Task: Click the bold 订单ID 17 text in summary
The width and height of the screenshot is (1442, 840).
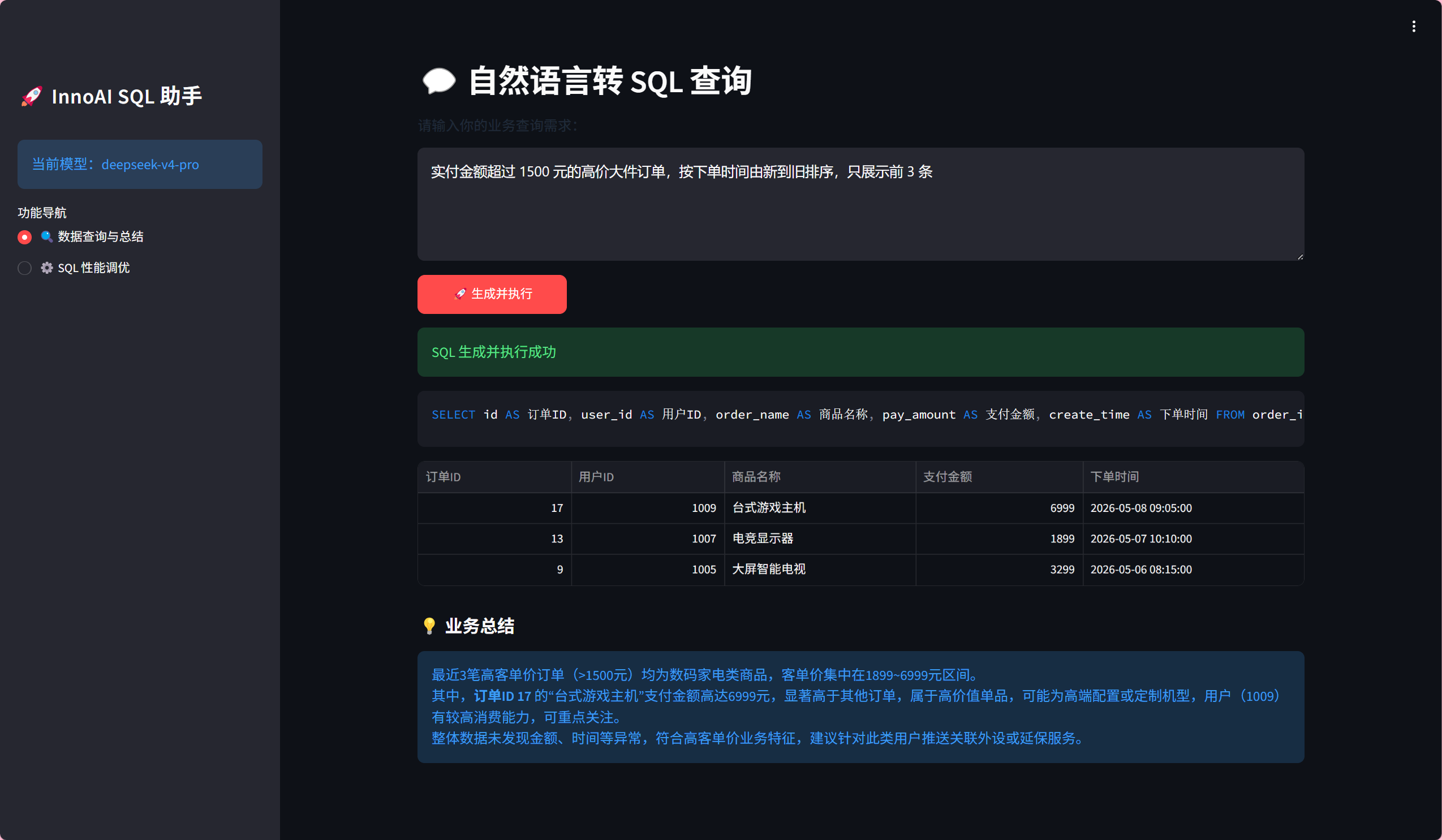Action: click(x=502, y=696)
